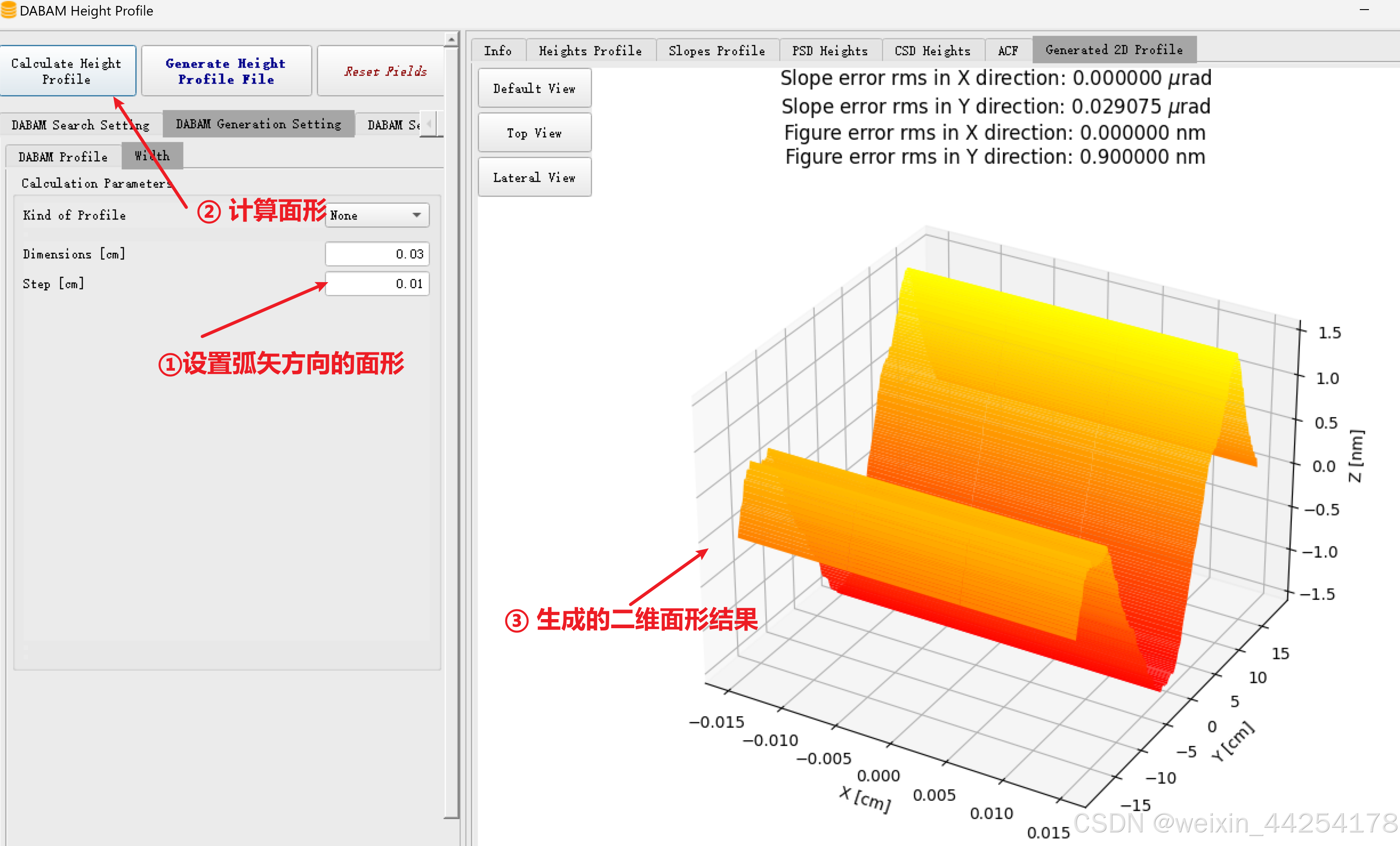1400x846 pixels.
Task: Click the Reset Fields button
Action: [x=384, y=71]
